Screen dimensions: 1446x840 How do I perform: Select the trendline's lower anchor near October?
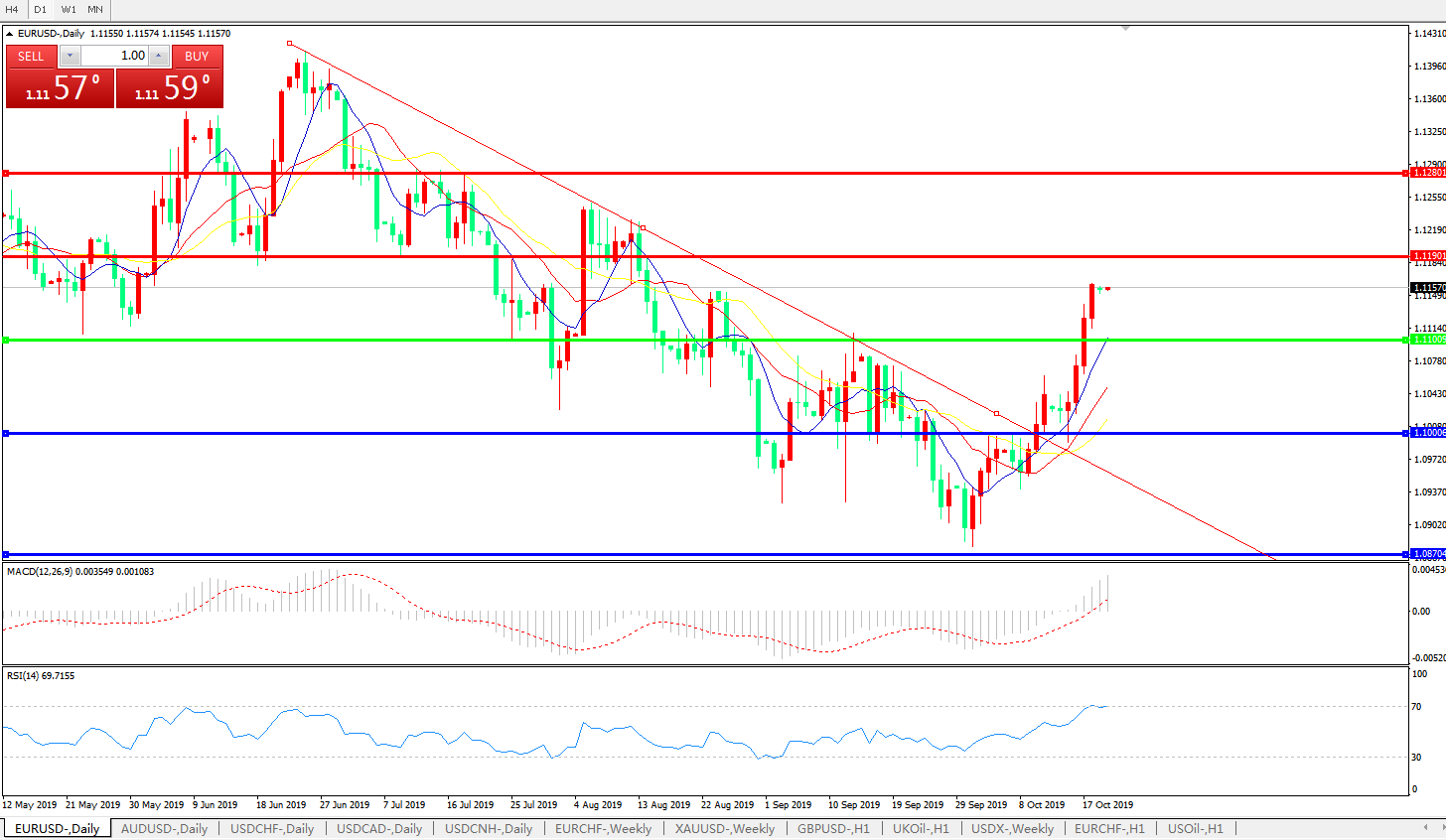tap(997, 413)
